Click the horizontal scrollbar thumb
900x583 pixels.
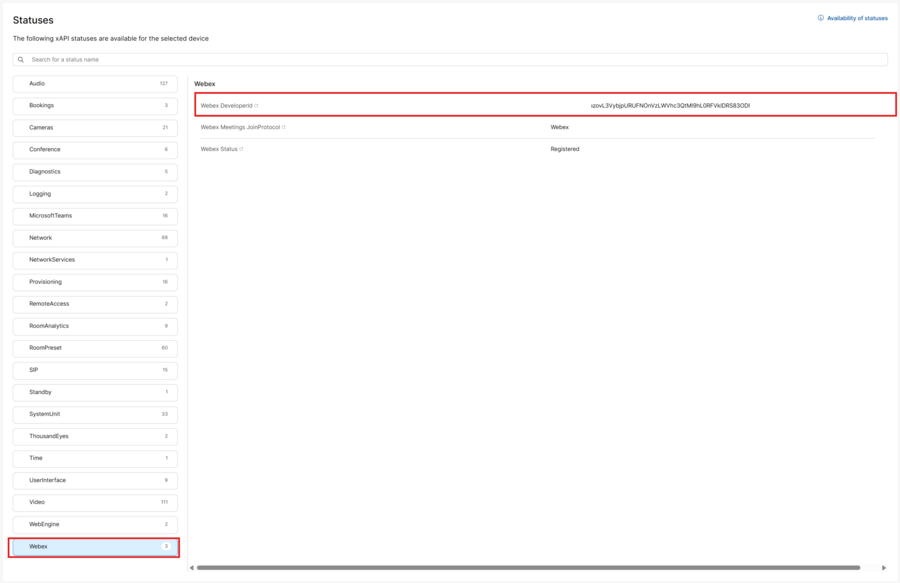pos(528,568)
